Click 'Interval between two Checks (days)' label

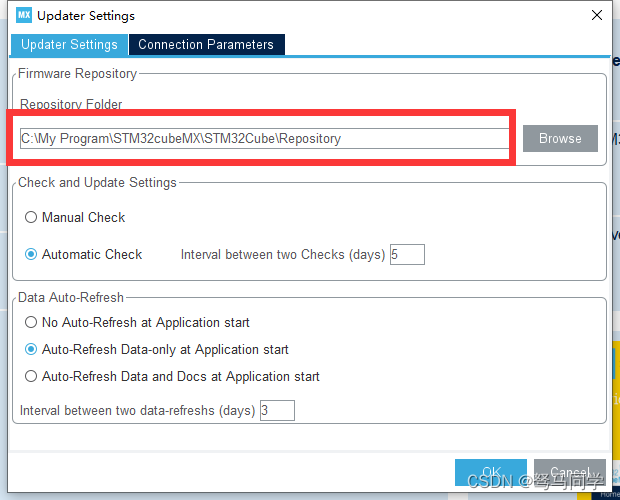283,255
